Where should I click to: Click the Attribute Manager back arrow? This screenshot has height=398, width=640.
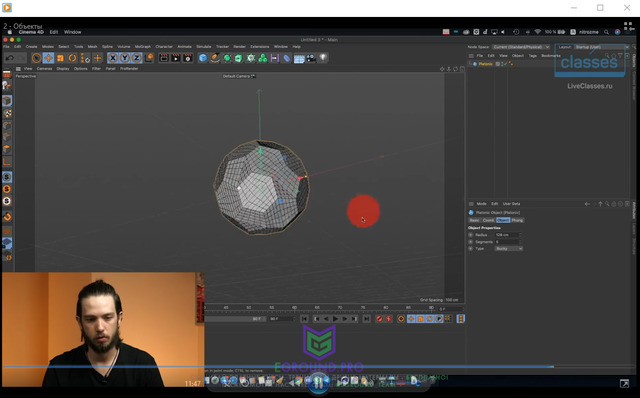587,204
